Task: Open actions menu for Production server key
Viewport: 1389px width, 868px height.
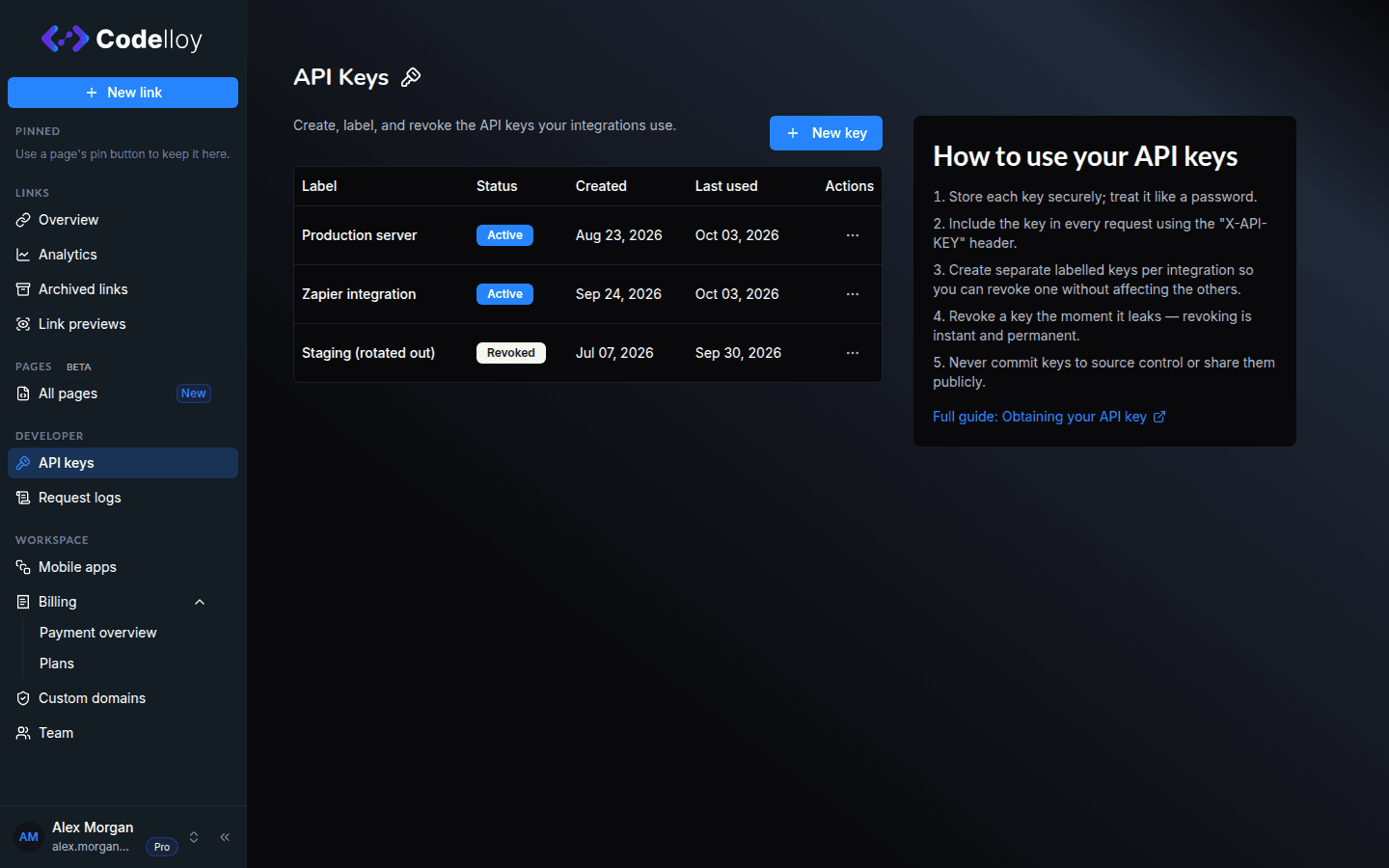Action: pos(853,235)
